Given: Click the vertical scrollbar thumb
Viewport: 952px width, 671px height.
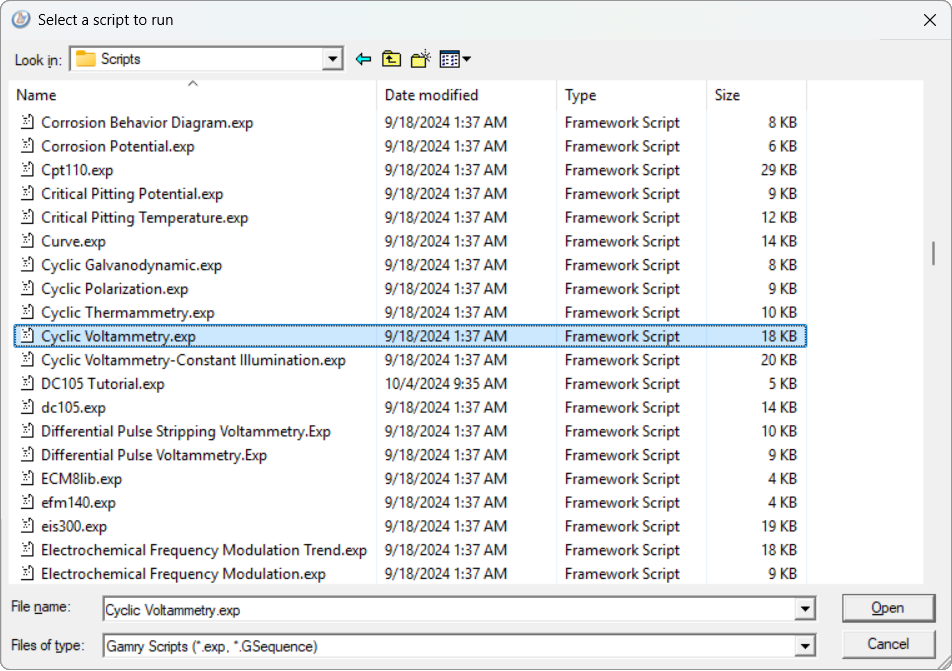Looking at the screenshot, I should point(933,253).
